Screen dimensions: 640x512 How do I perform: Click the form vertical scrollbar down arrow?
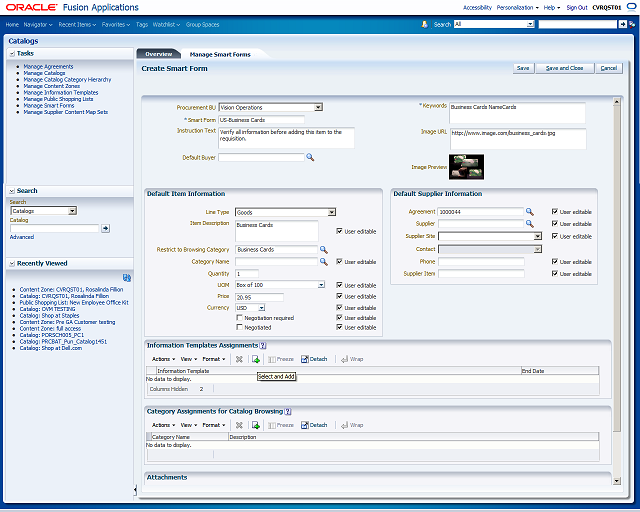[x=617, y=481]
